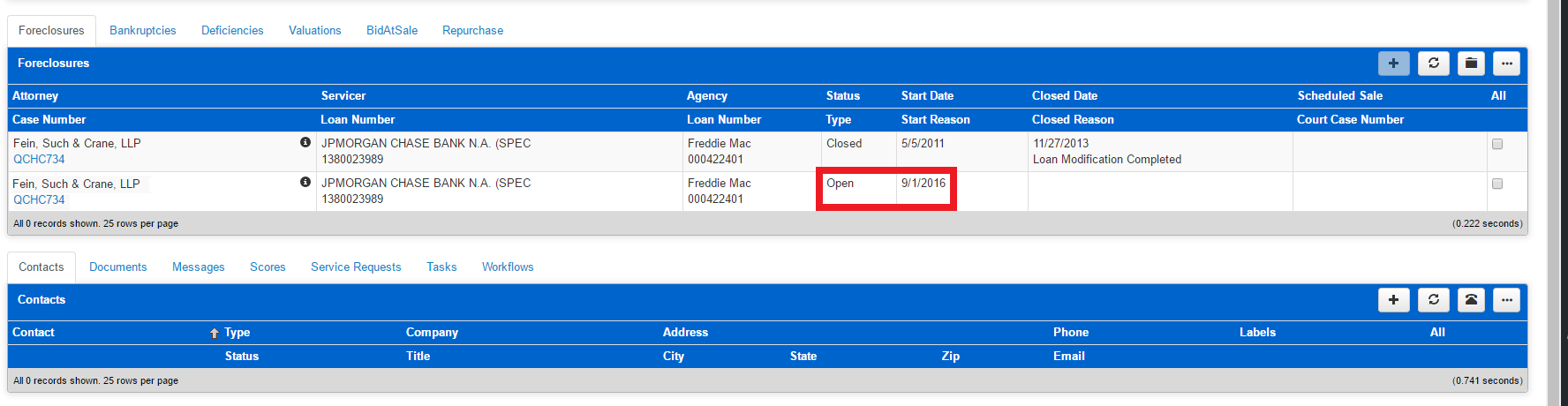1568x406 pixels.
Task: Open the folder icon in Foreclosures panel
Action: coord(1471,64)
